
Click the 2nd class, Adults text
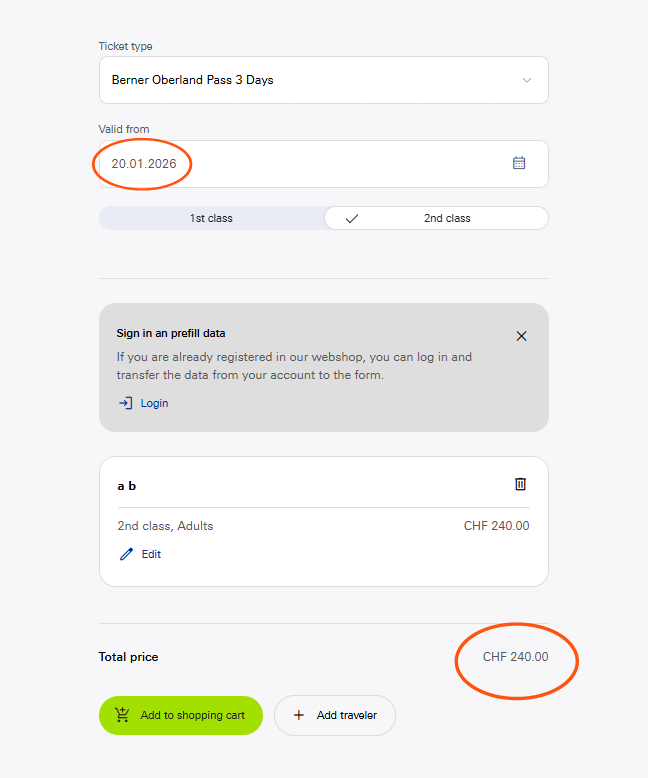point(165,526)
